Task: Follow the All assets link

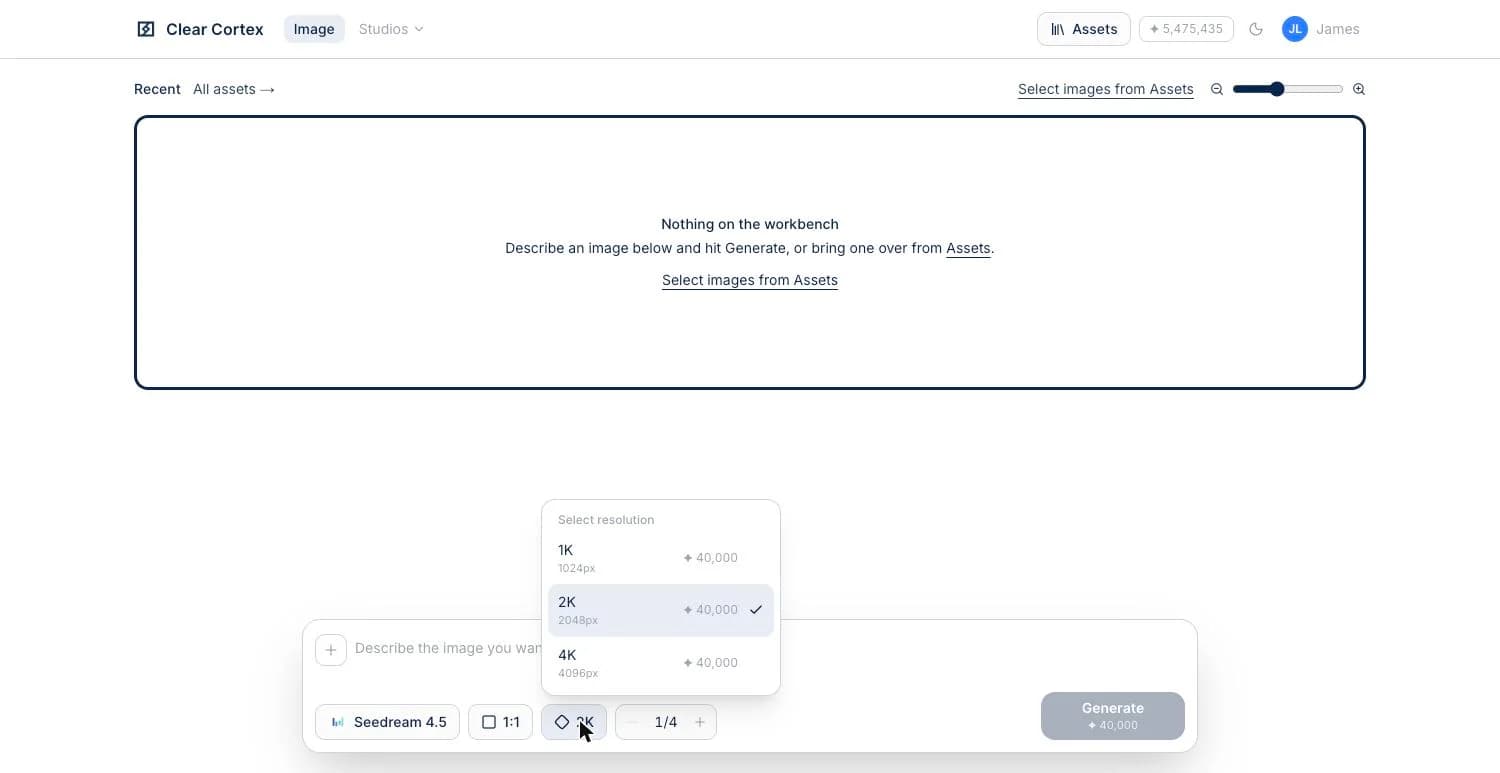Action: 234,89
